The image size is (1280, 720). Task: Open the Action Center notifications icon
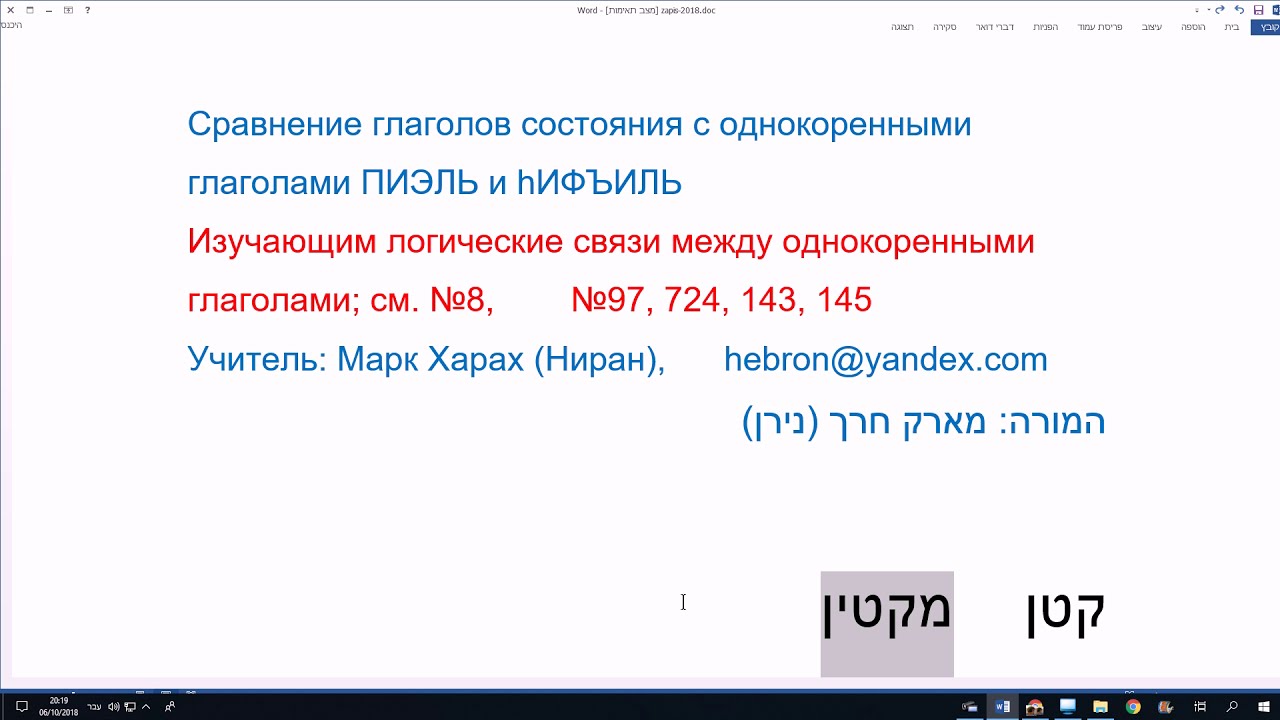coord(22,707)
